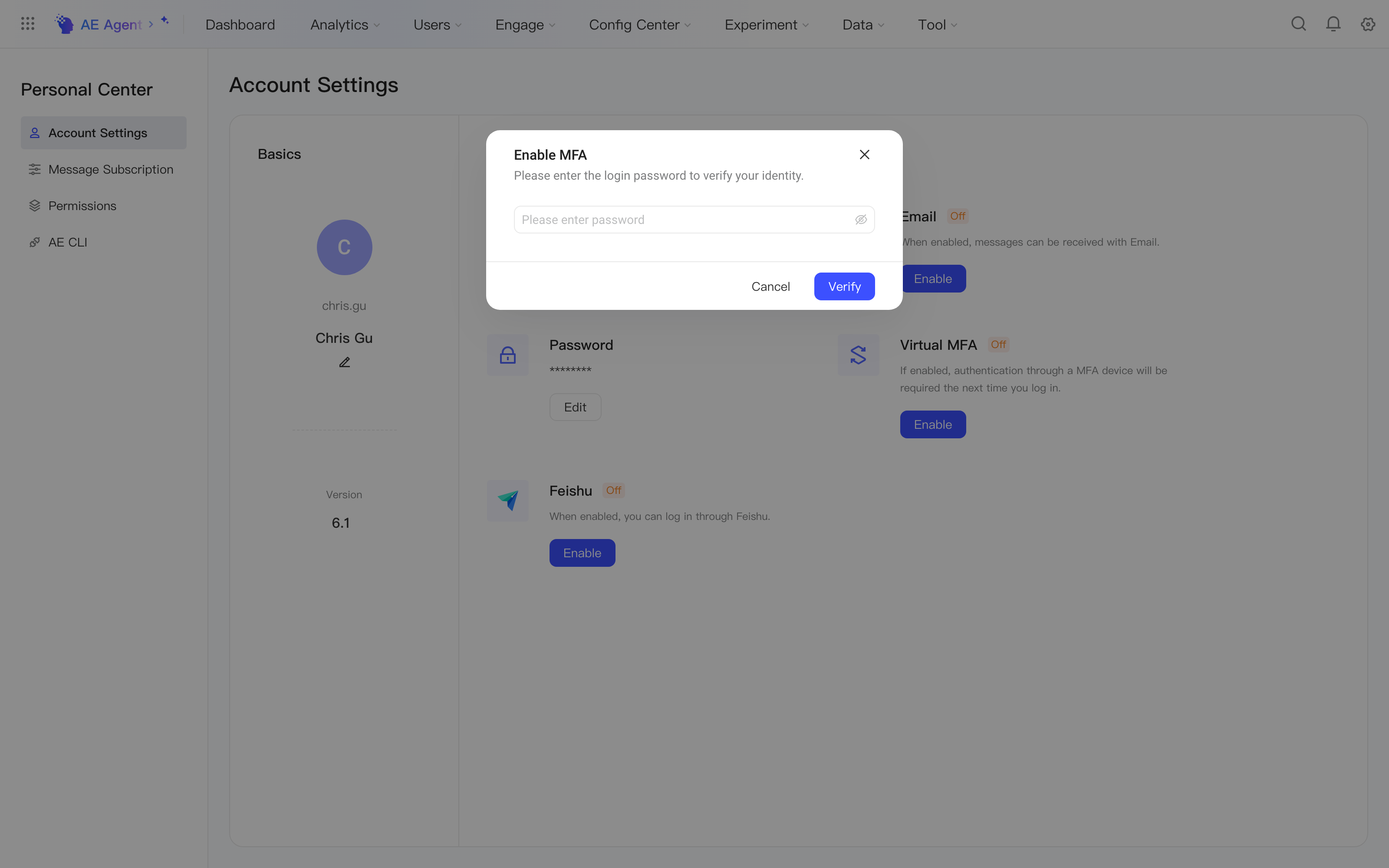Image resolution: width=1389 pixels, height=868 pixels.
Task: Close the Enable MFA dialog
Action: click(x=864, y=155)
